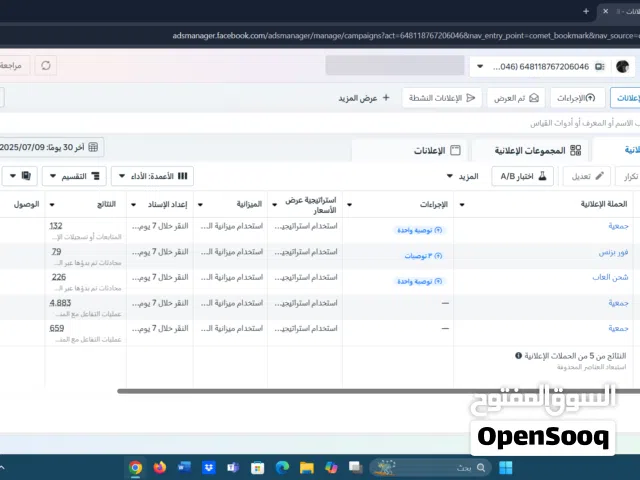
Task: Open the جمعية campaign with 4,883 results
Action: click(x=618, y=303)
